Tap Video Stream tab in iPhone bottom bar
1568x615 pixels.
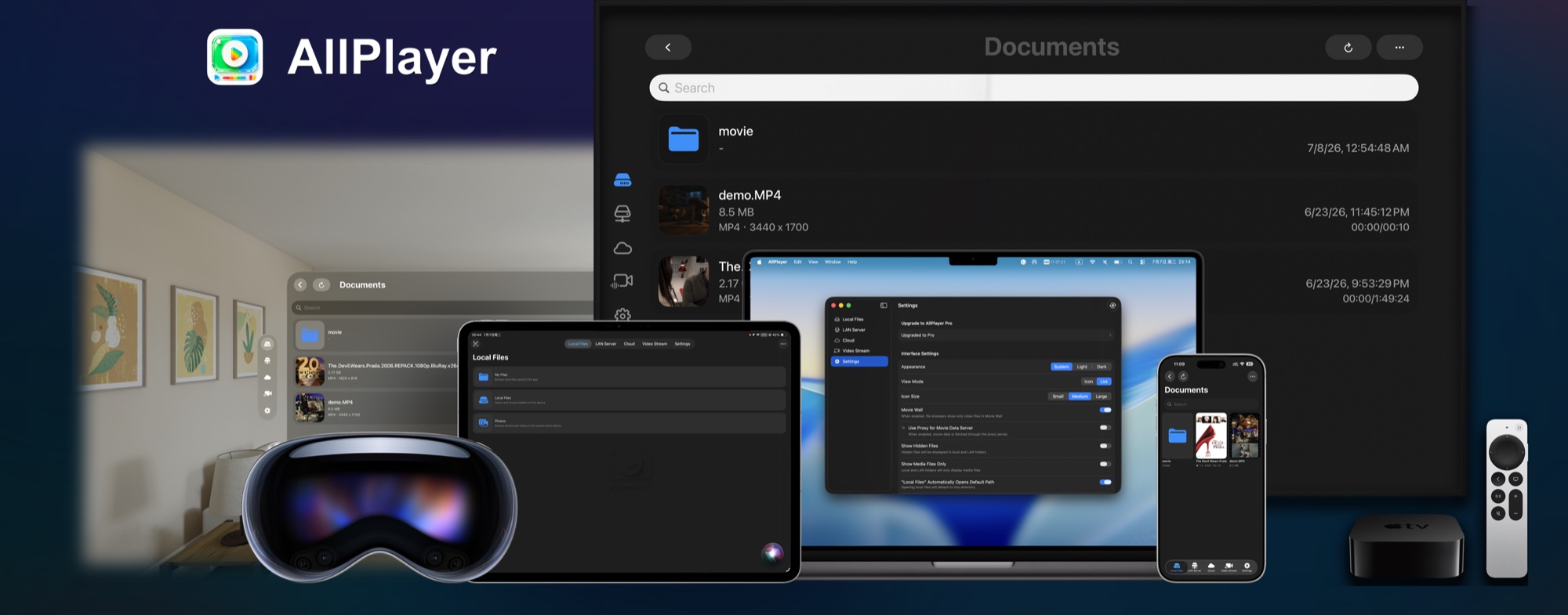tap(1229, 566)
